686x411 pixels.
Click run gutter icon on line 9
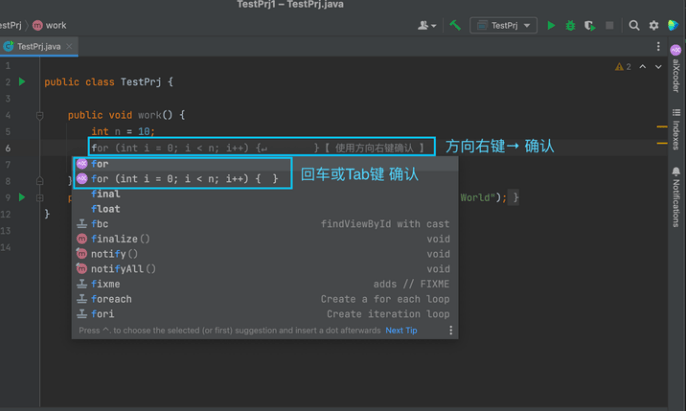pos(22,197)
